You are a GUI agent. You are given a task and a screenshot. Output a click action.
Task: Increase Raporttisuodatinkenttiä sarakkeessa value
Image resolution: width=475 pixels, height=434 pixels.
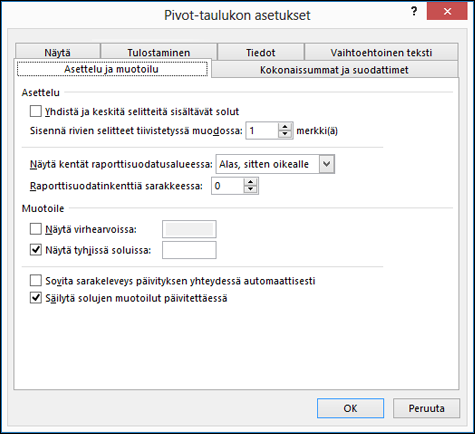[x=250, y=182]
